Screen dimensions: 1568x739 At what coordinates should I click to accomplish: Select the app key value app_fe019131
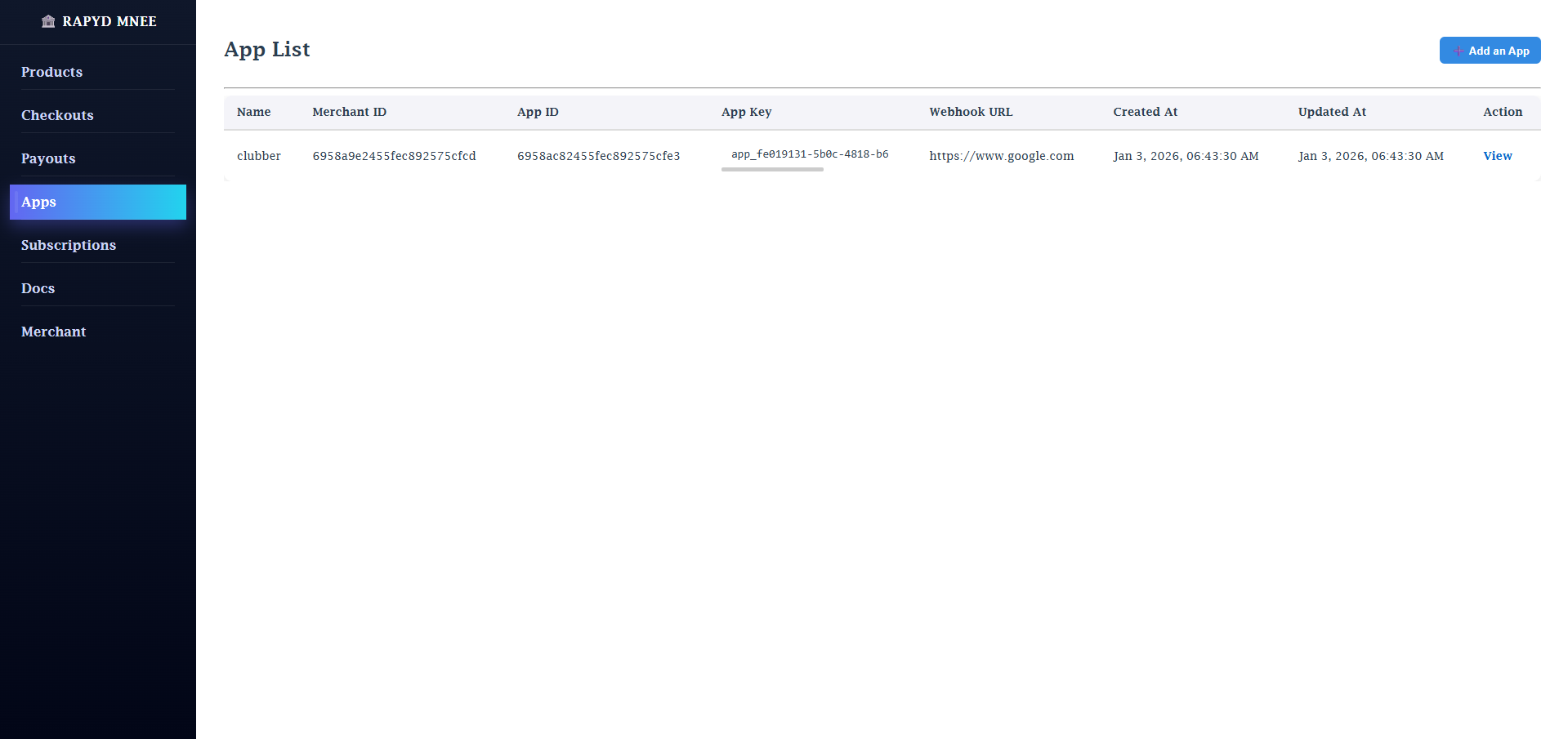[x=810, y=154]
